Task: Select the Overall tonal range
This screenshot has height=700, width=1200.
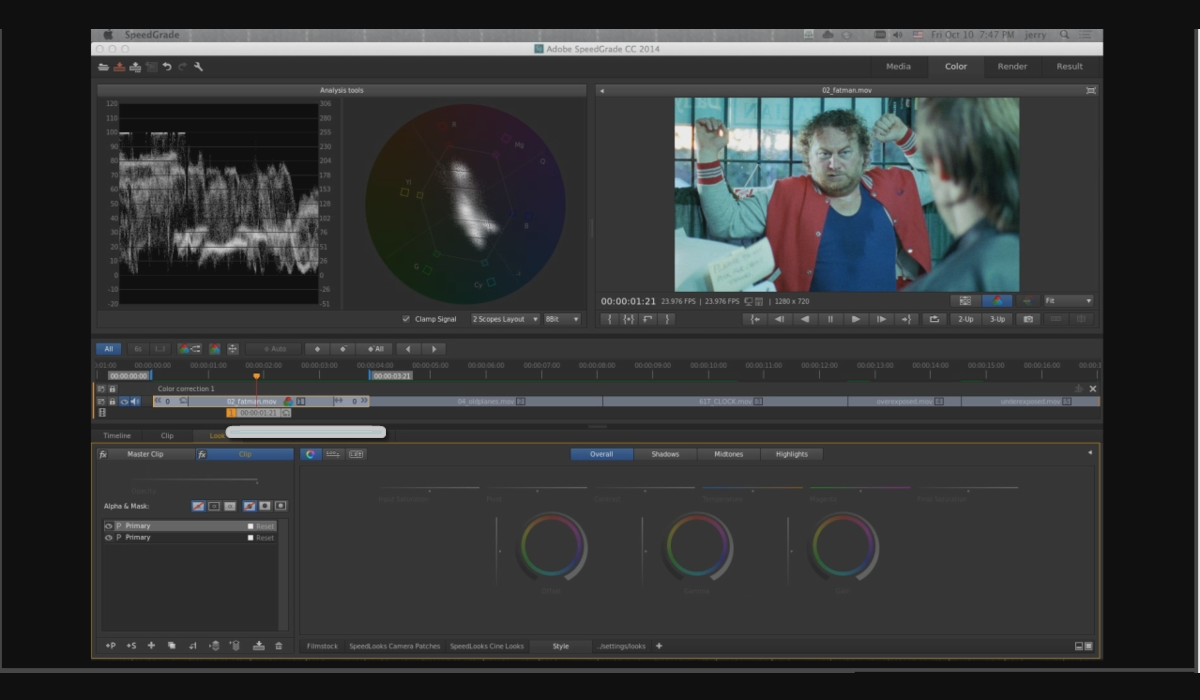Action: click(x=602, y=454)
